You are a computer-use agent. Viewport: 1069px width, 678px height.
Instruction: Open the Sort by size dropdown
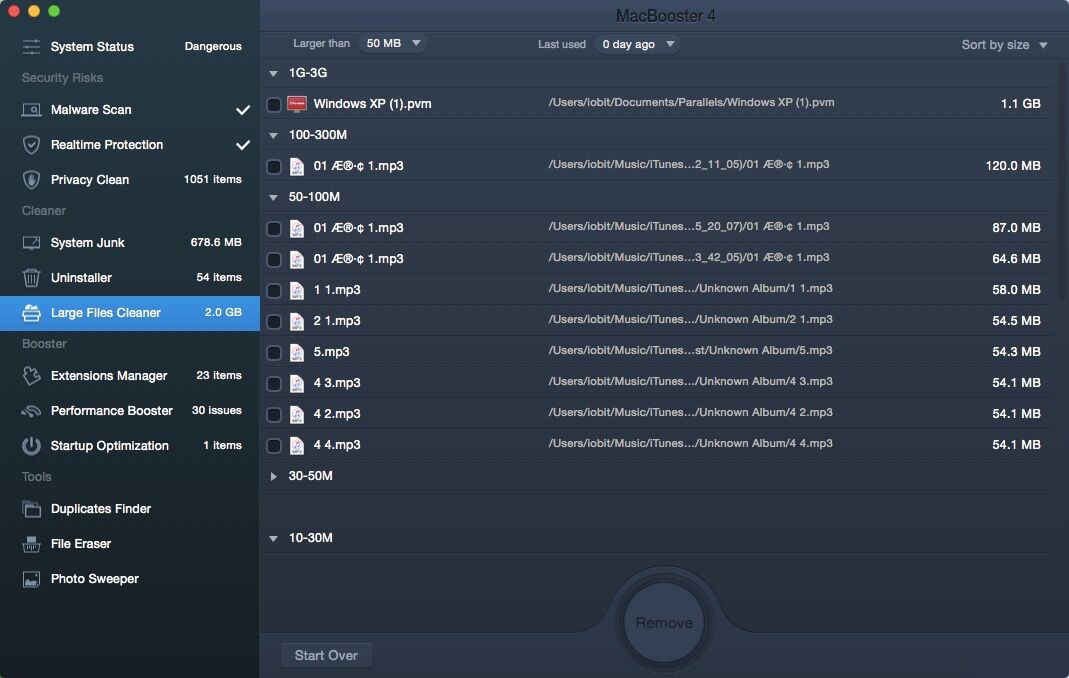1004,45
